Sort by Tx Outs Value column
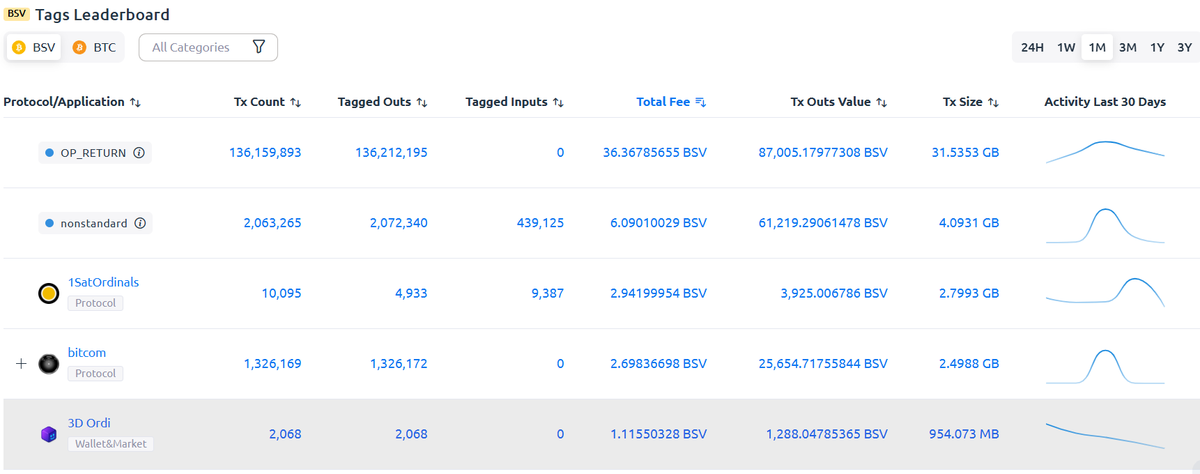This screenshot has width=1200, height=474. click(x=838, y=102)
